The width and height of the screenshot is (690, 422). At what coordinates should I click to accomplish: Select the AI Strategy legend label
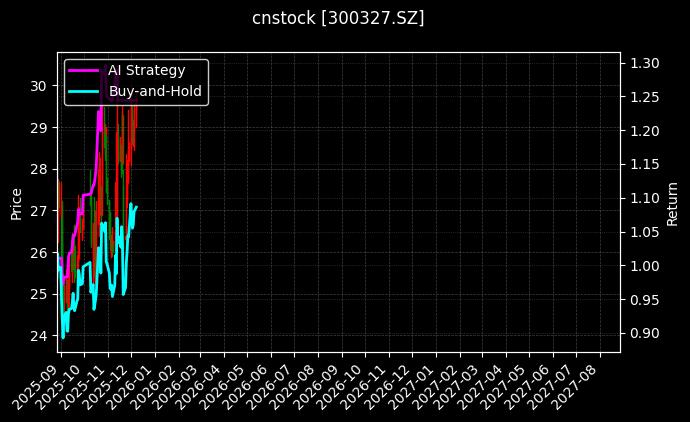pos(147,70)
